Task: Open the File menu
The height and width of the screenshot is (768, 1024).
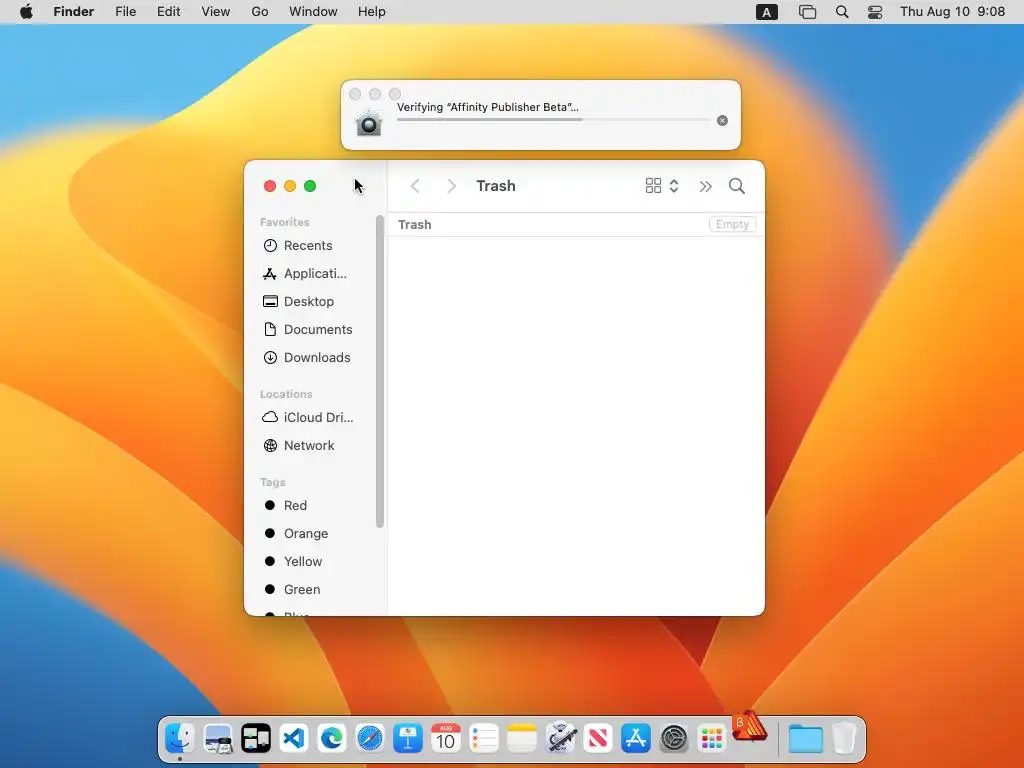Action: pyautogui.click(x=125, y=12)
